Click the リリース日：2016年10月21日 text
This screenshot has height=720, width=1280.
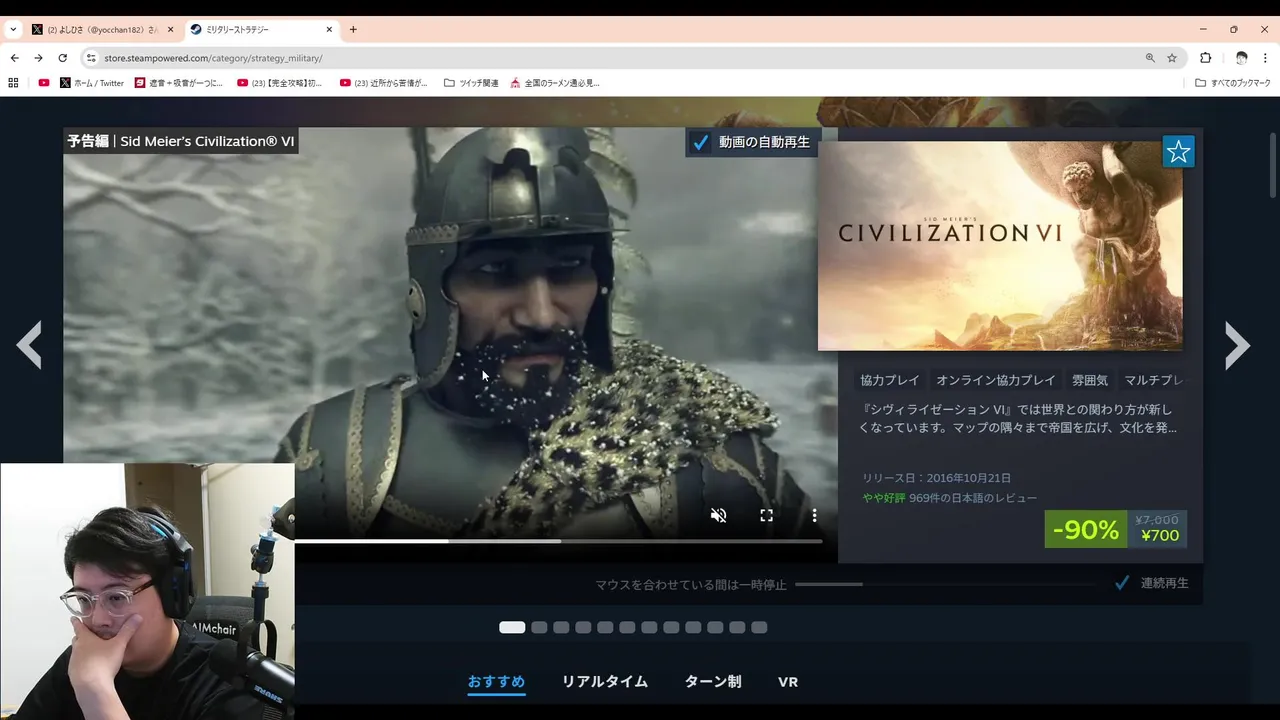(937, 478)
